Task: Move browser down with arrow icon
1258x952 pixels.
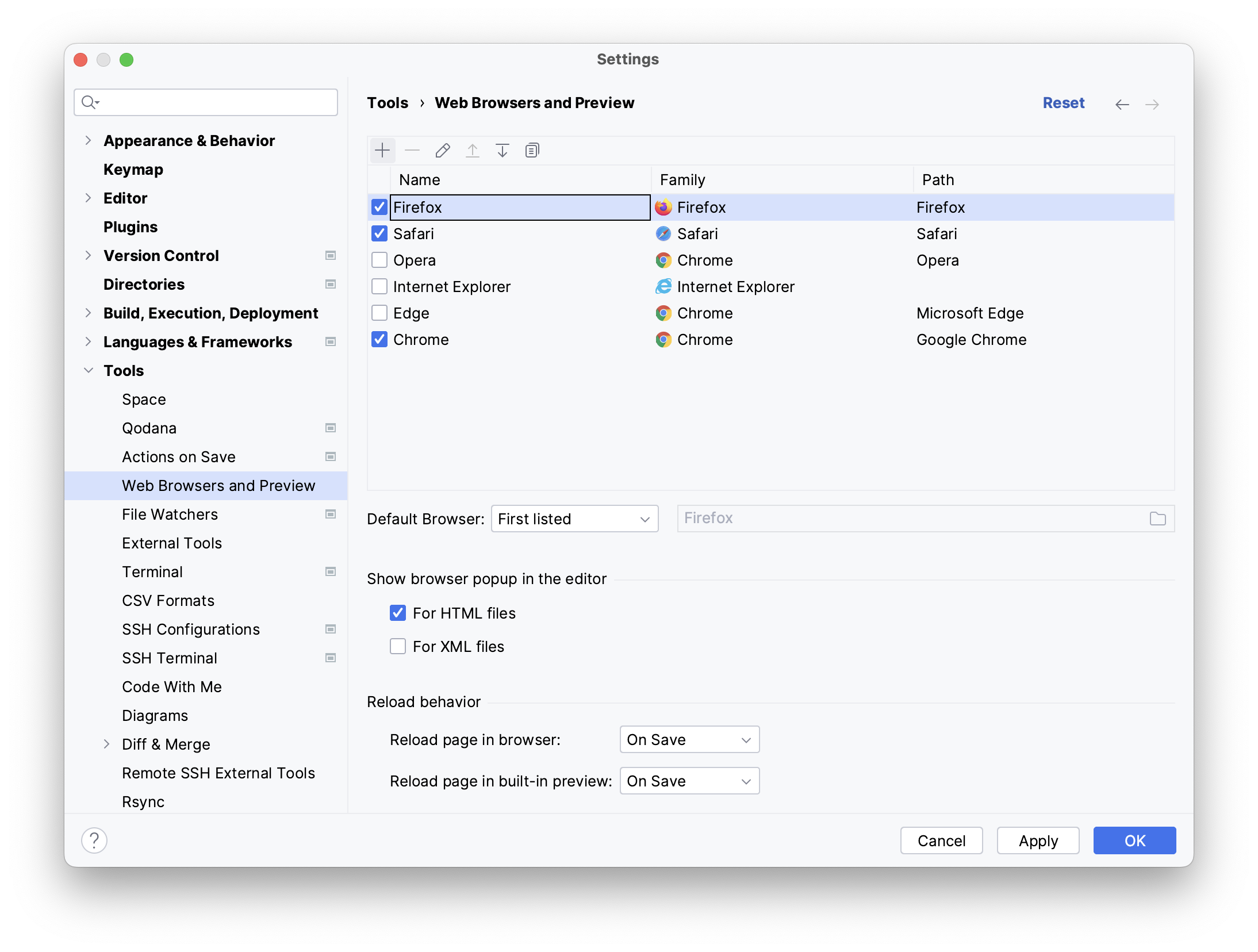Action: point(502,151)
